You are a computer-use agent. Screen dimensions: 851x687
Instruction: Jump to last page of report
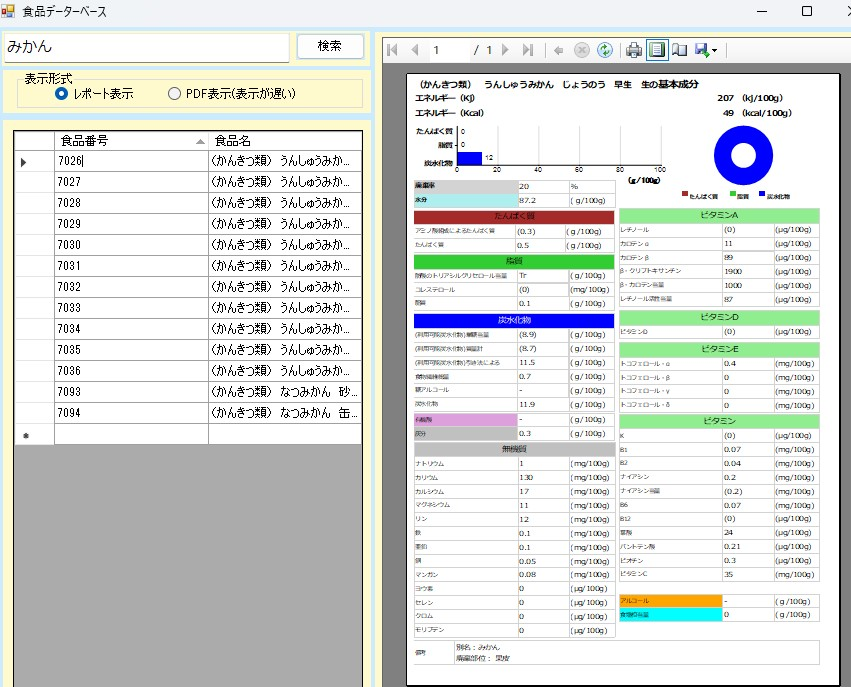[528, 50]
